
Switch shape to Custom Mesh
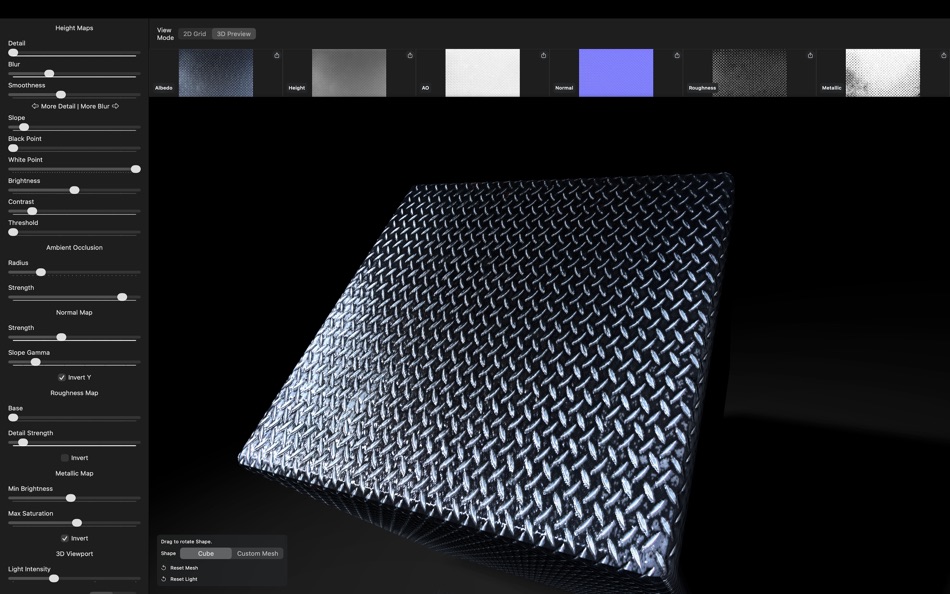(x=257, y=553)
